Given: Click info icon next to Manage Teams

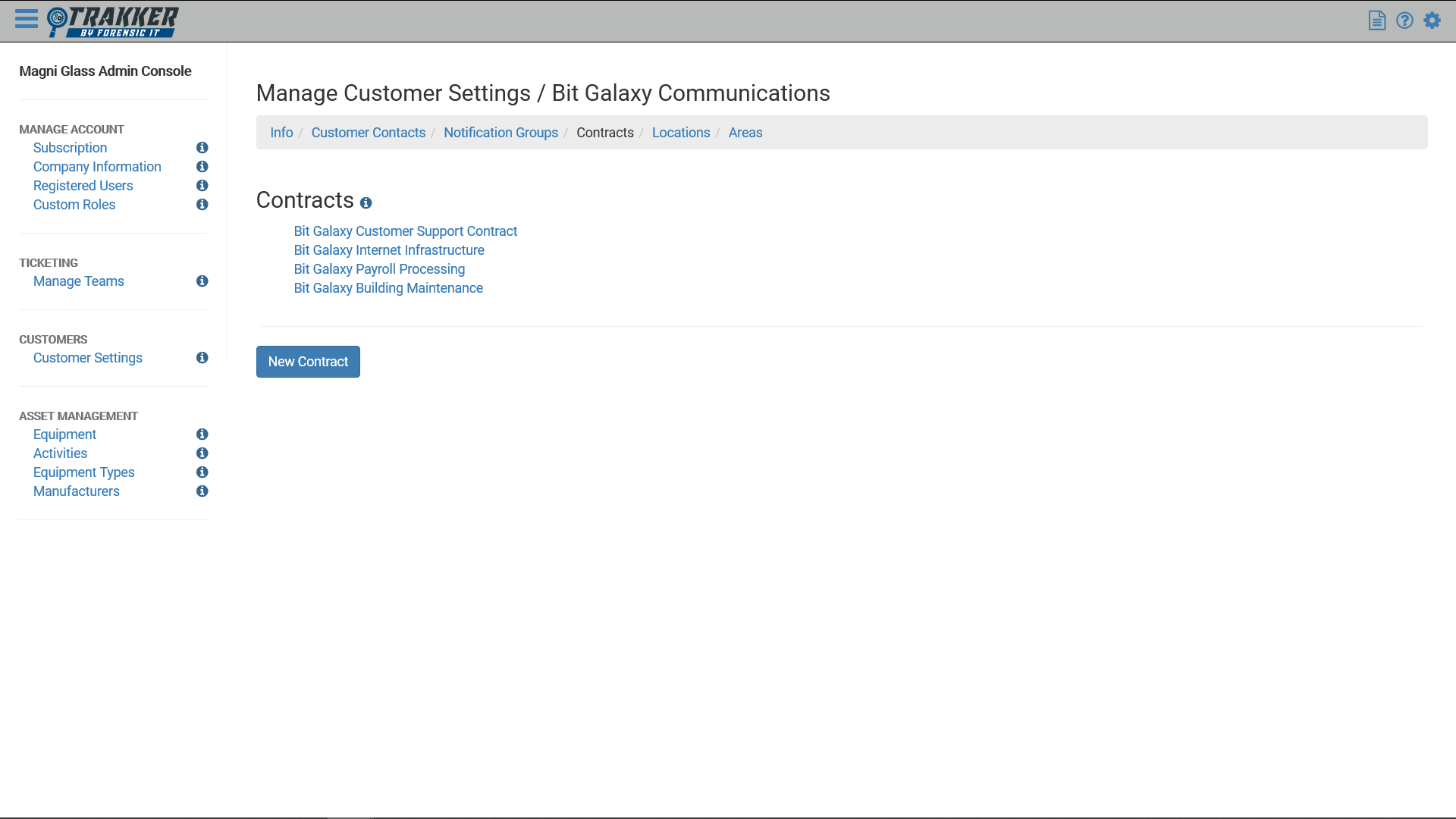Looking at the screenshot, I should (x=202, y=281).
